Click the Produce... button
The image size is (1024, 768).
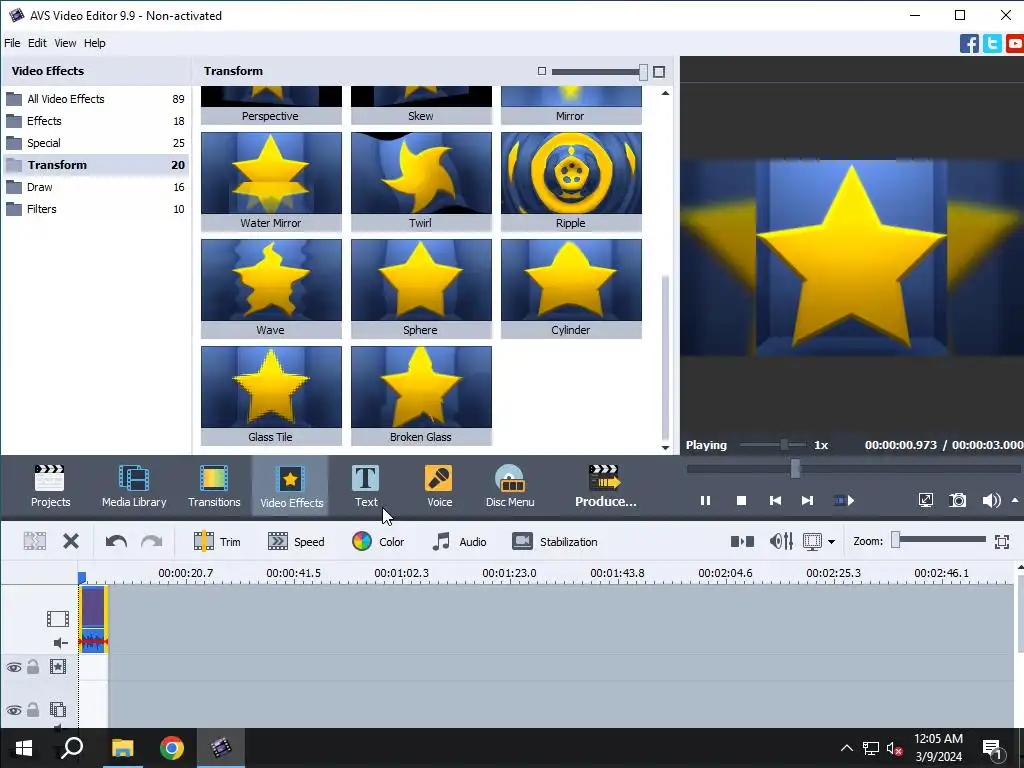click(x=605, y=486)
